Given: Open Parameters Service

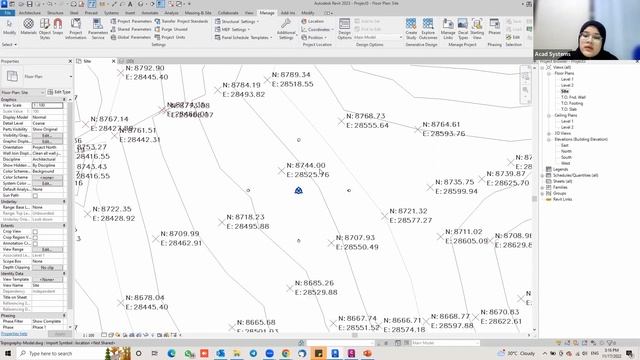Looking at the screenshot, I should point(98,28).
